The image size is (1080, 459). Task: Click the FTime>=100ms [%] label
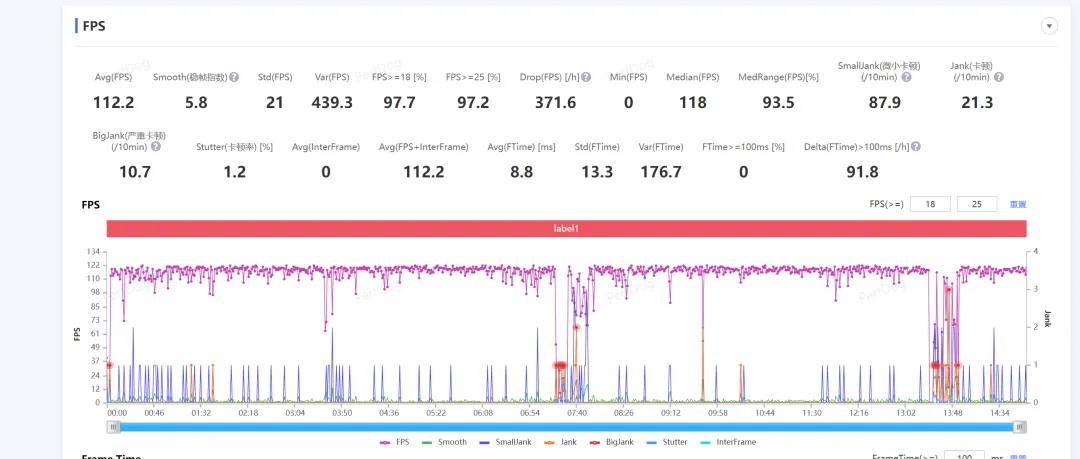[743, 147]
